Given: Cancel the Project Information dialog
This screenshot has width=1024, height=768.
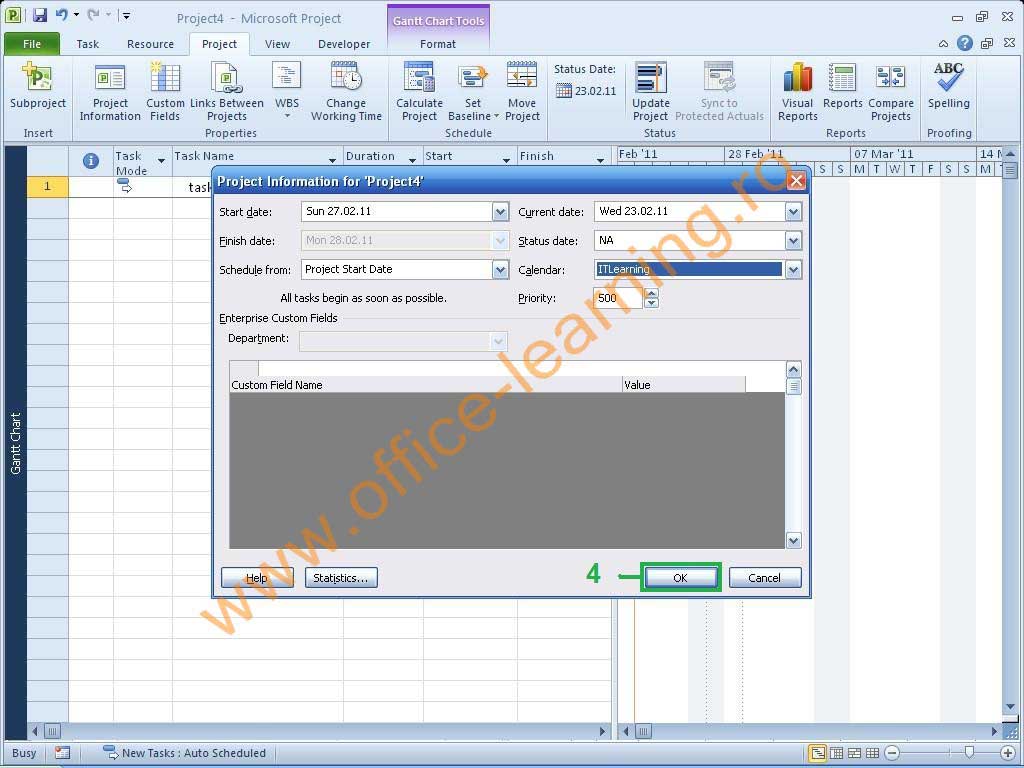Looking at the screenshot, I should (x=765, y=578).
